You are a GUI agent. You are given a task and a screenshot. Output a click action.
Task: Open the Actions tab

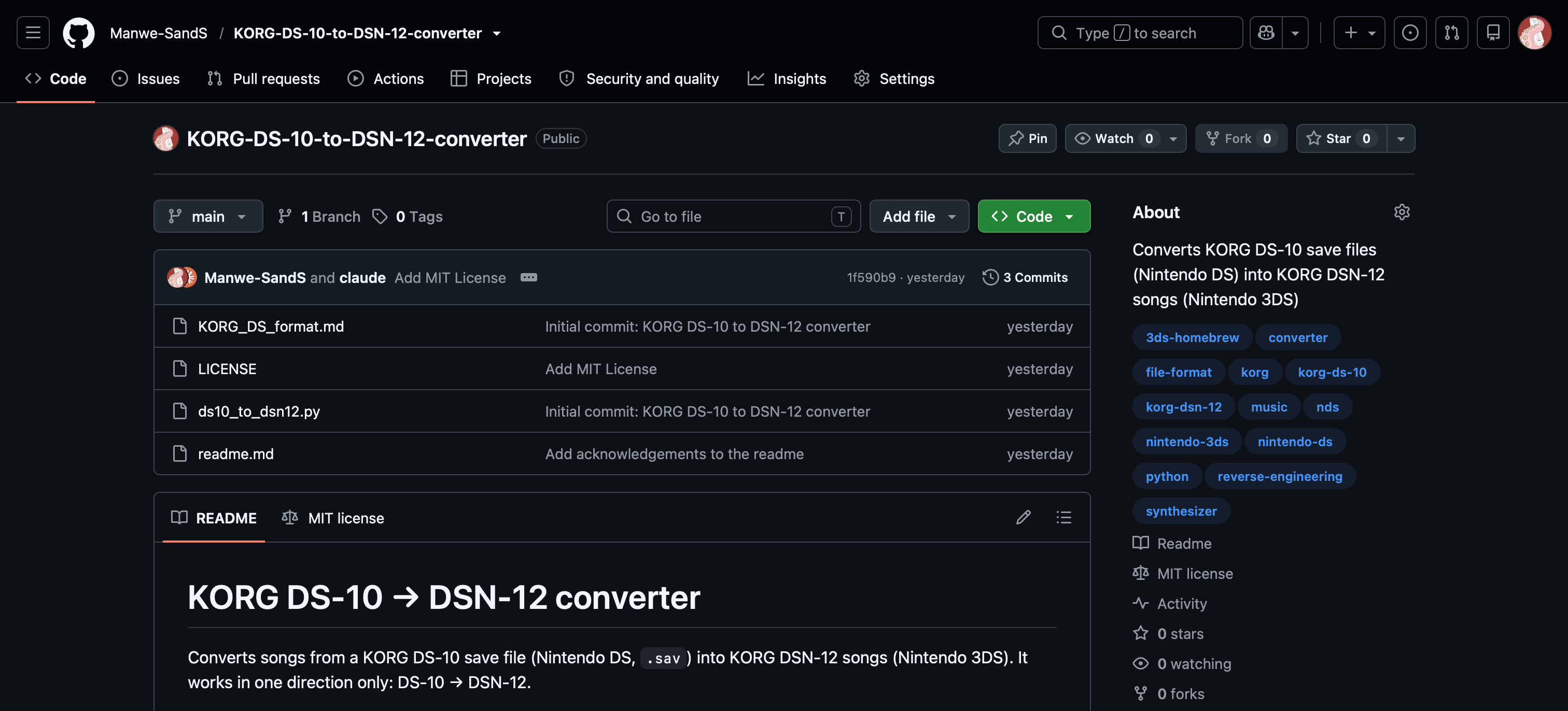[385, 78]
